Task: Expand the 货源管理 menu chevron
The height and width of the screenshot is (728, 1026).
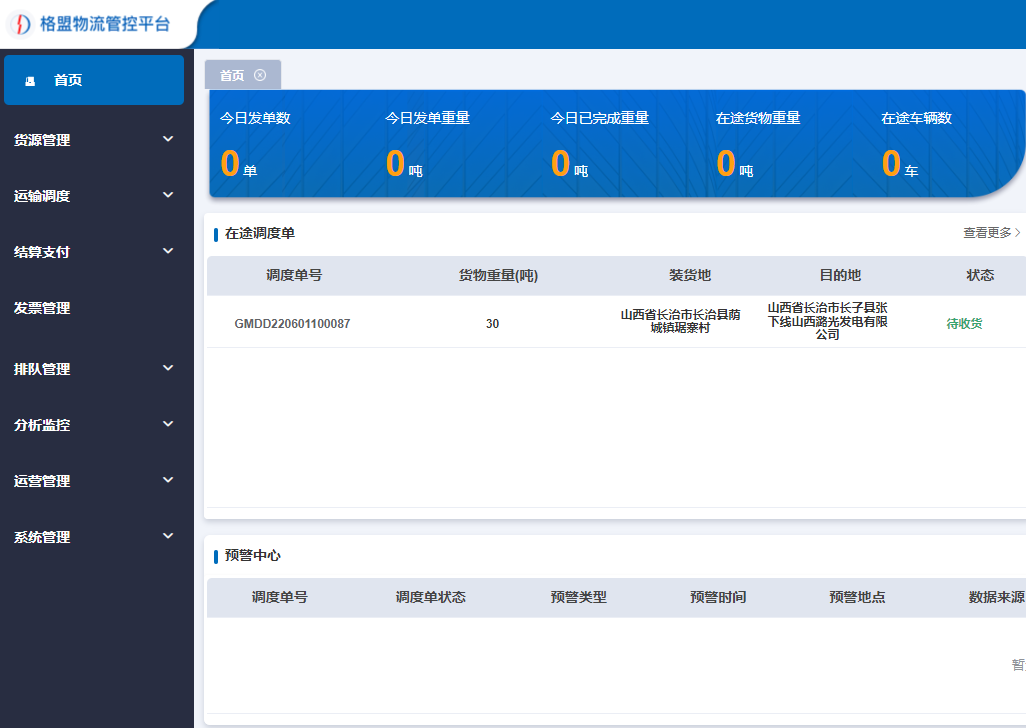Action: coord(168,139)
